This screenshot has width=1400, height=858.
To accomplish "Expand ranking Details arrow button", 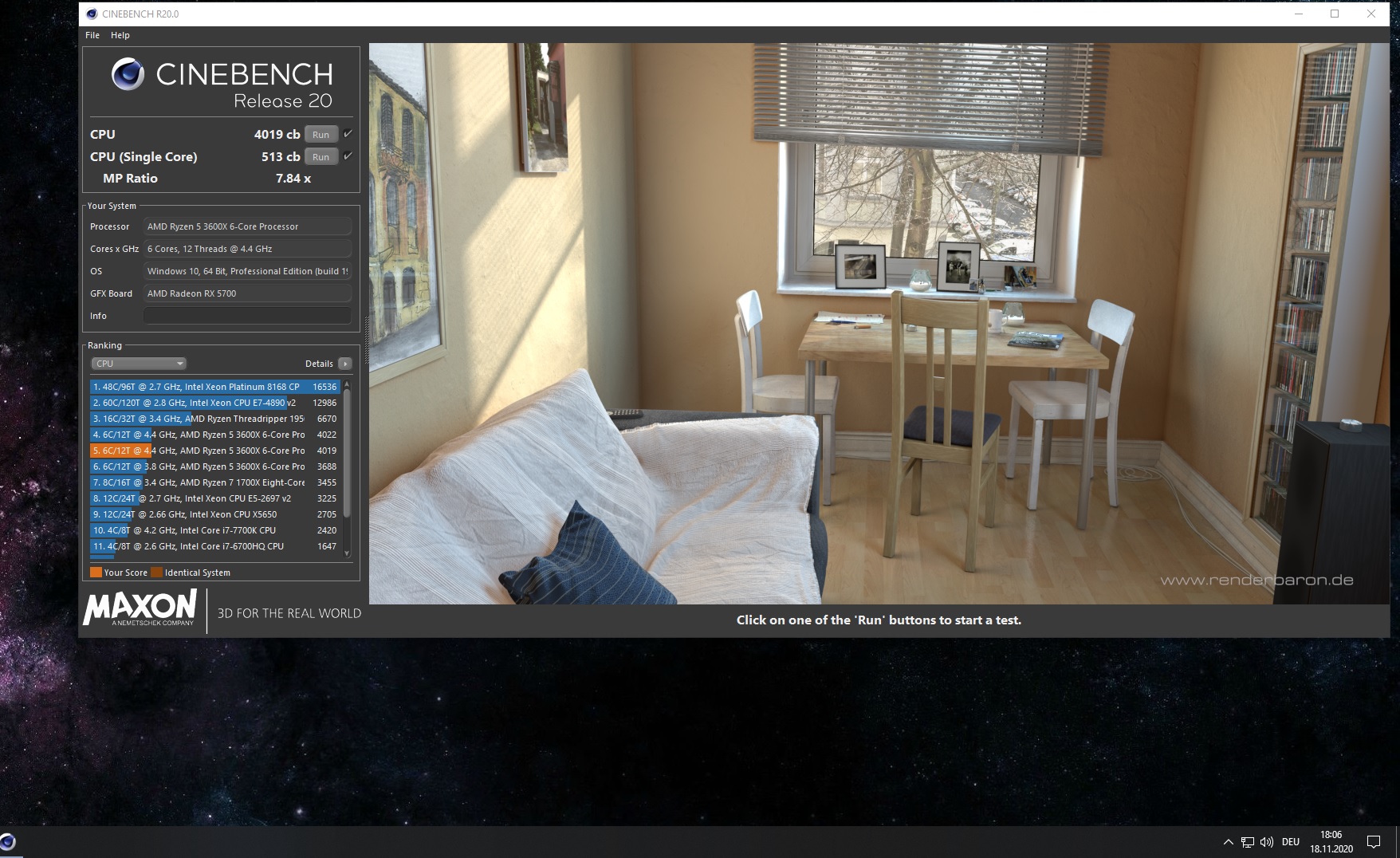I will click(344, 364).
